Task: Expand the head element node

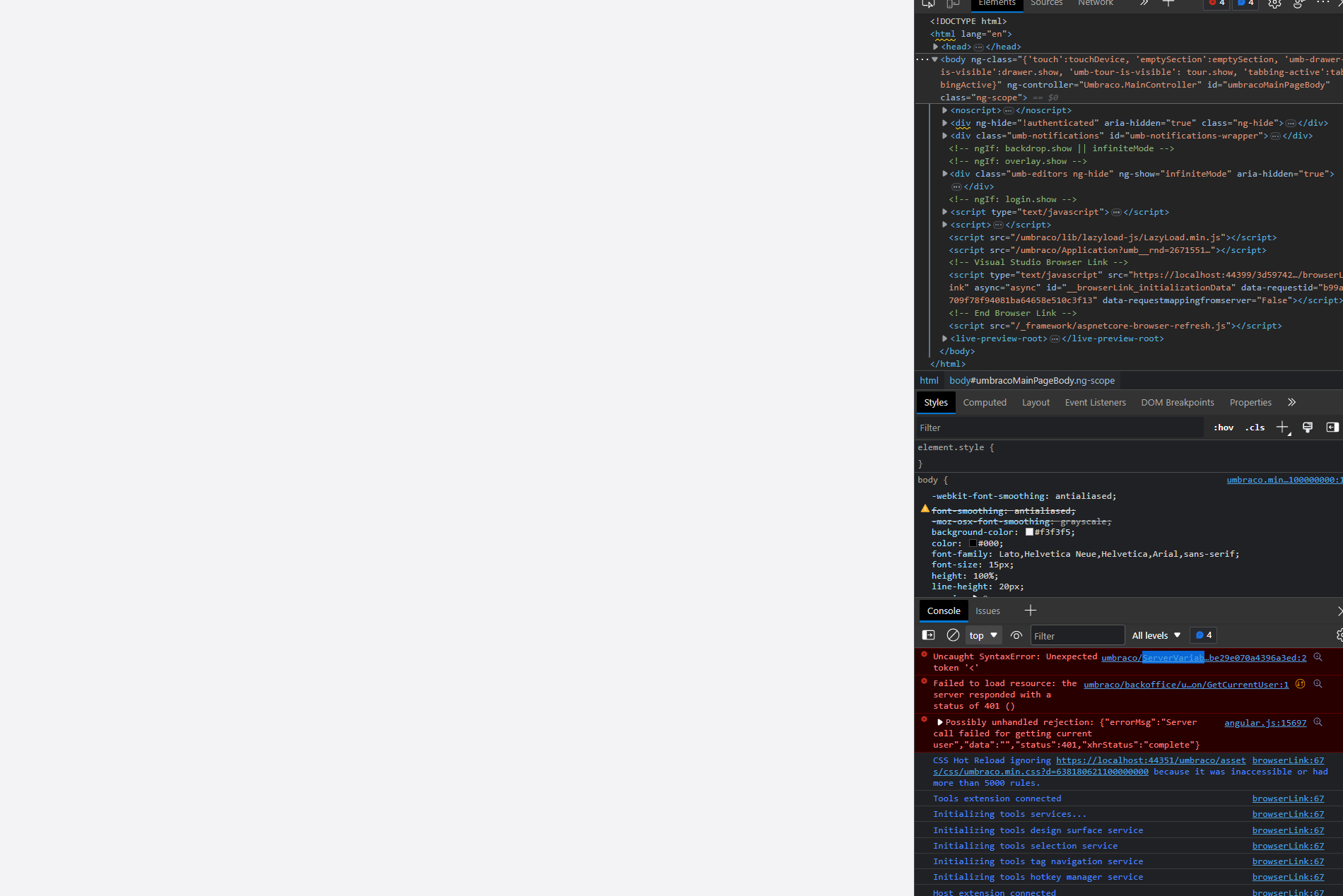Action: (935, 47)
